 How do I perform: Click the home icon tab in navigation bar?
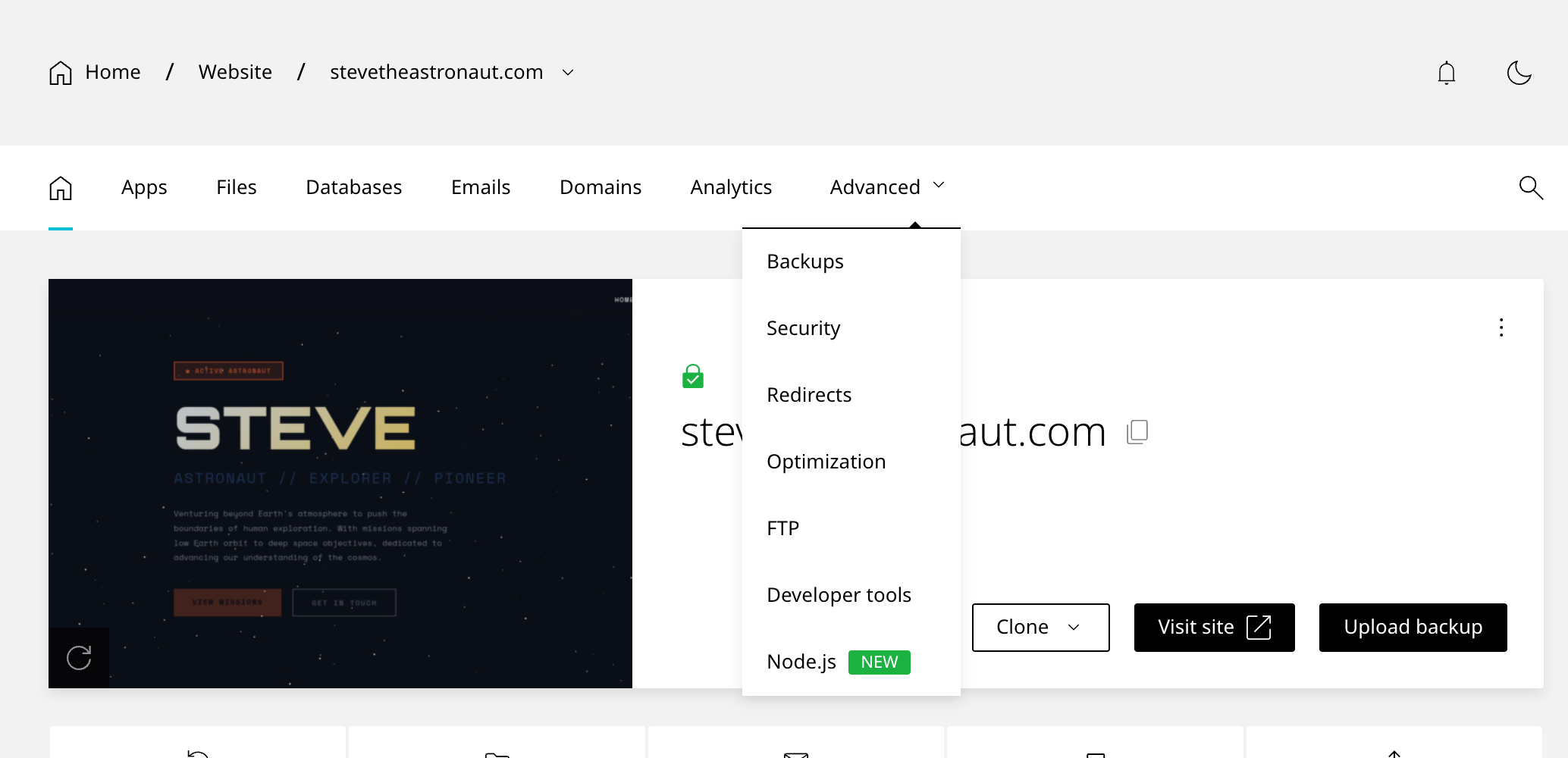[x=61, y=187]
